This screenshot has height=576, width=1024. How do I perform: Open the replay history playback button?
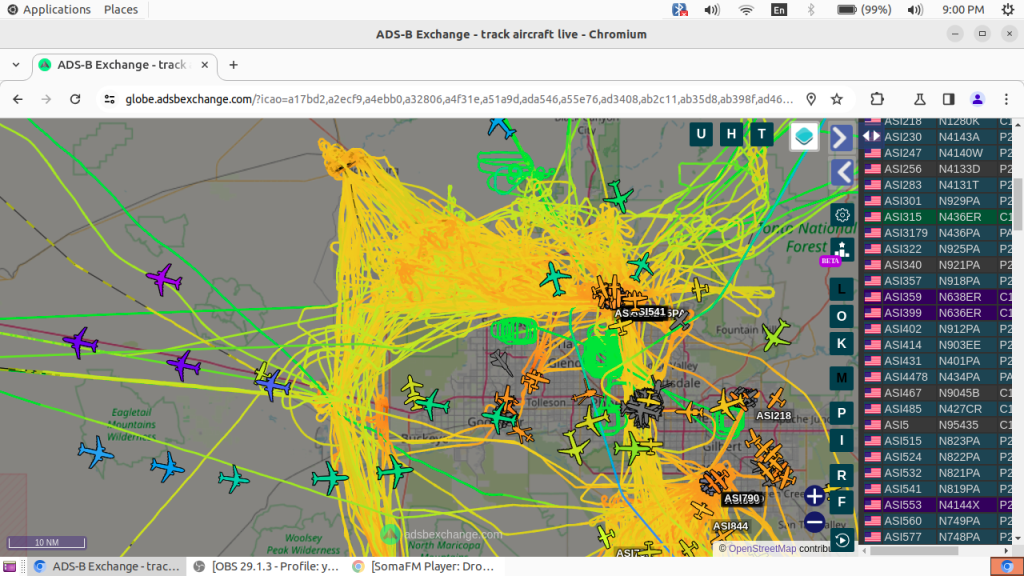842,540
